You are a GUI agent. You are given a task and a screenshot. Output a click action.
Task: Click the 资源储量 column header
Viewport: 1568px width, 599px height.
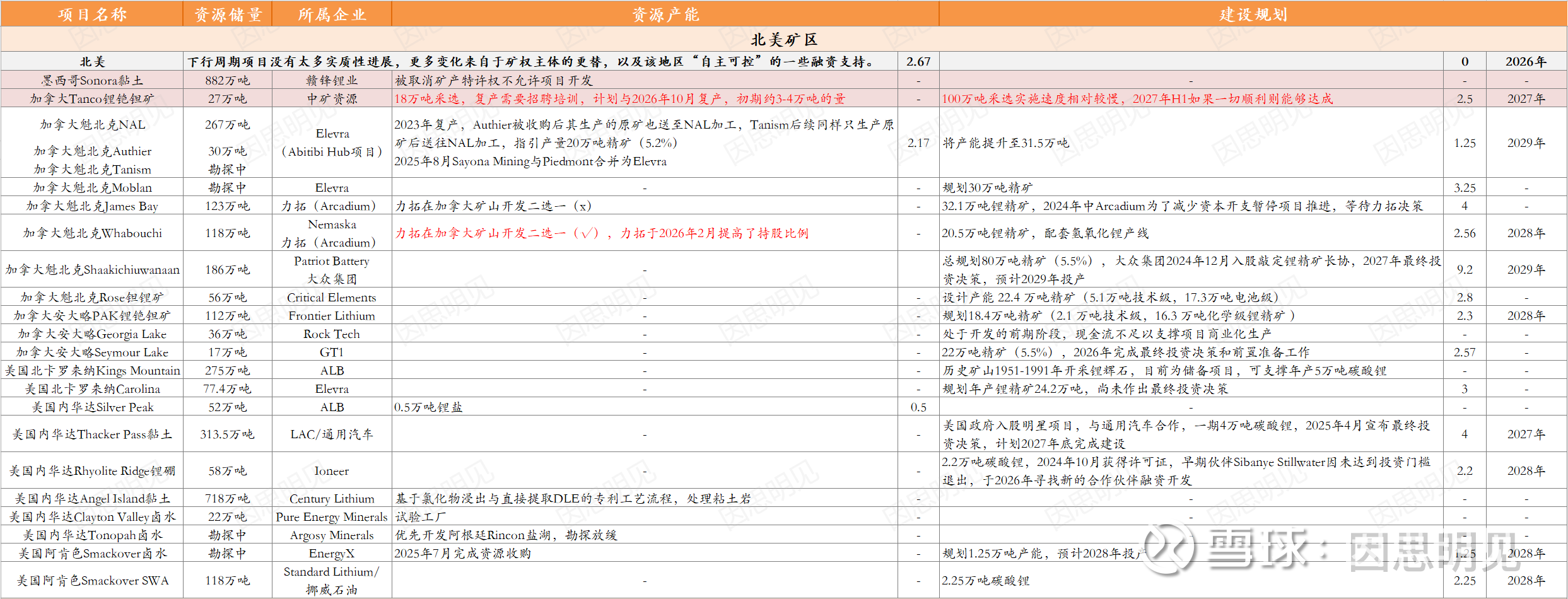click(228, 14)
